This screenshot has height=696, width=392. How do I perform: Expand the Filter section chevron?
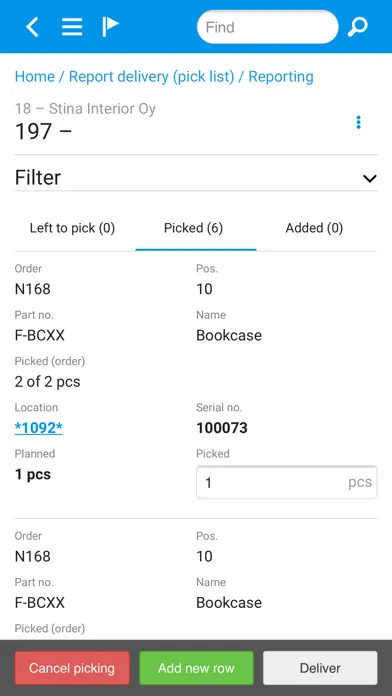tap(369, 178)
